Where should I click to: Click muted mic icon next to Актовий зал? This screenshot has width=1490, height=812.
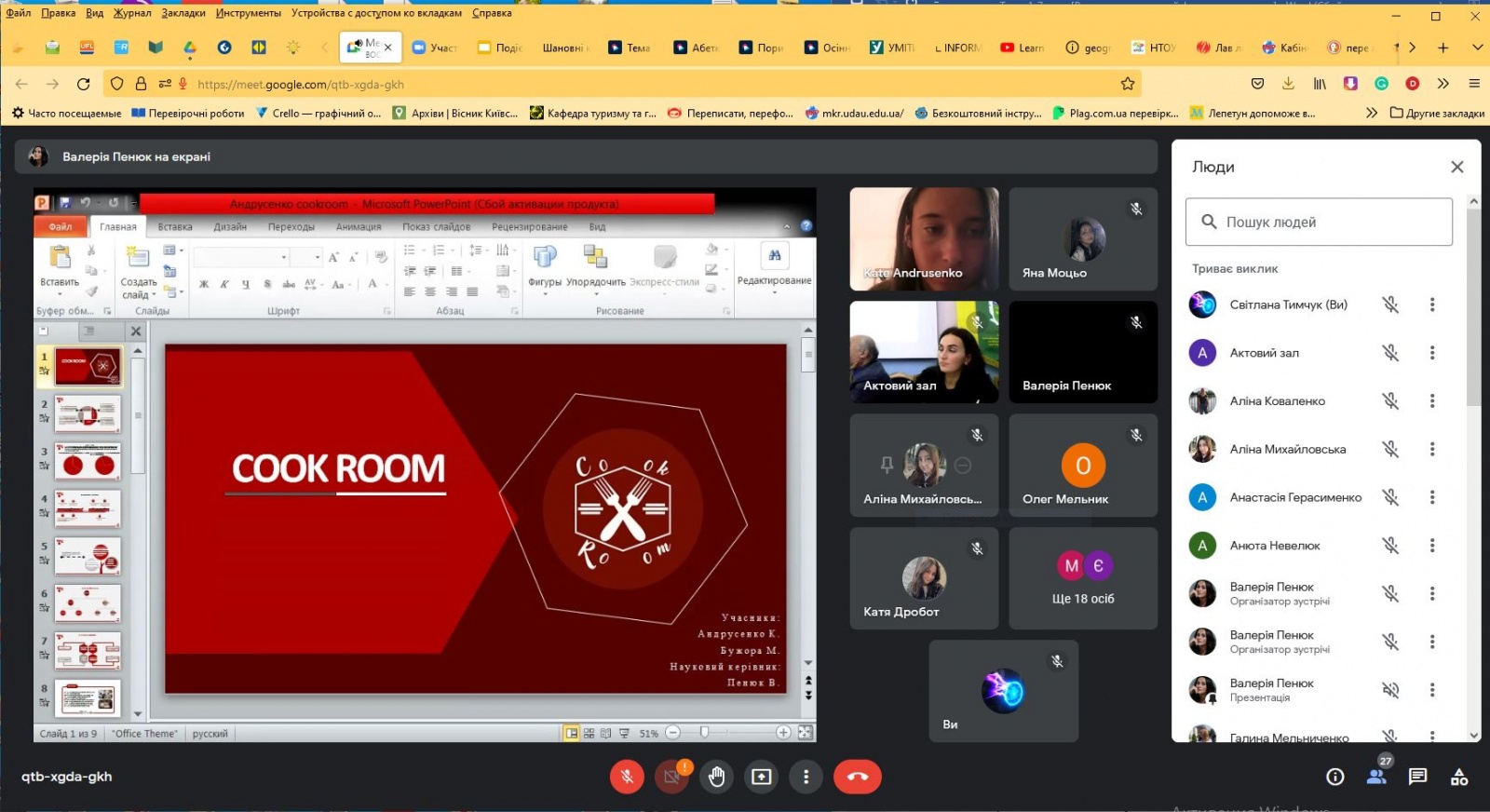(x=1390, y=353)
